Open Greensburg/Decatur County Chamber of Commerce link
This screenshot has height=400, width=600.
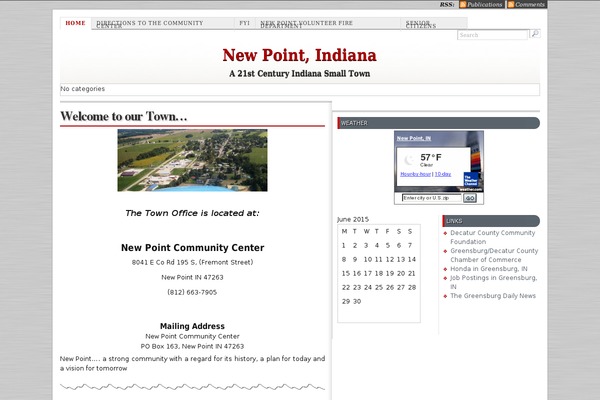[494, 255]
